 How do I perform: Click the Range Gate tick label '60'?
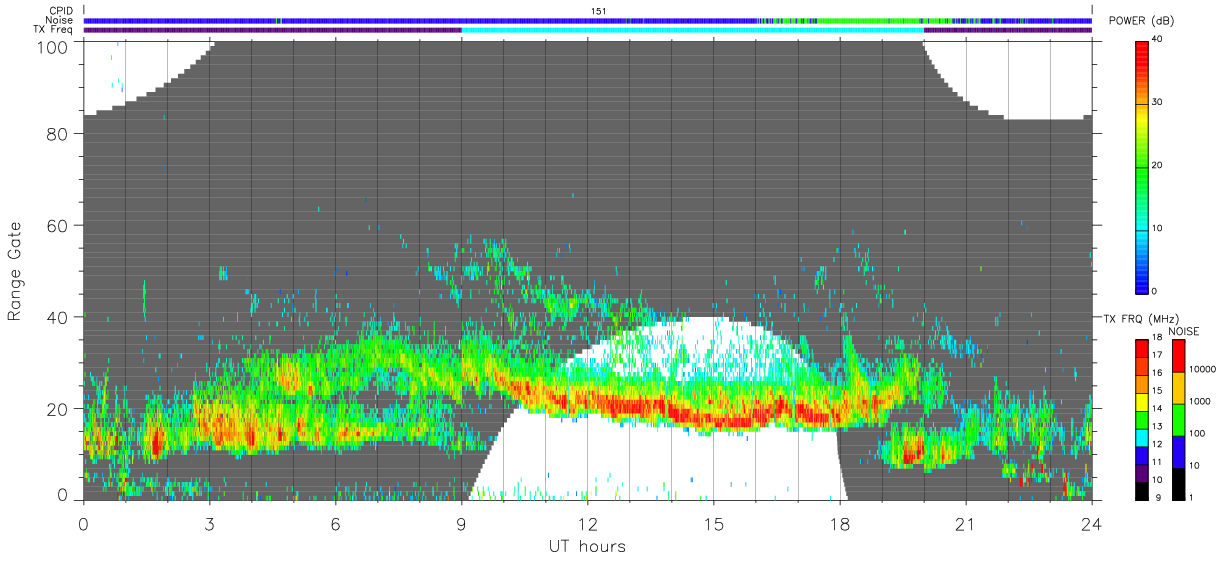[58, 226]
